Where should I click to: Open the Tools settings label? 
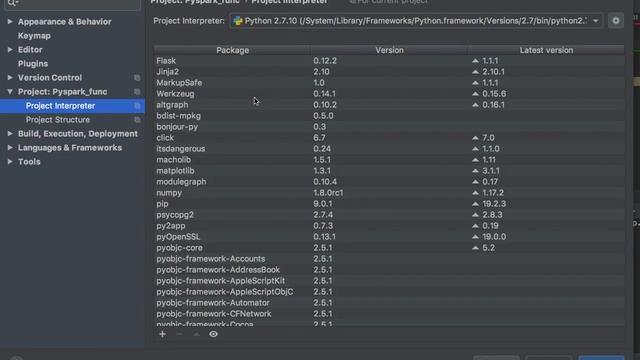click(x=29, y=162)
